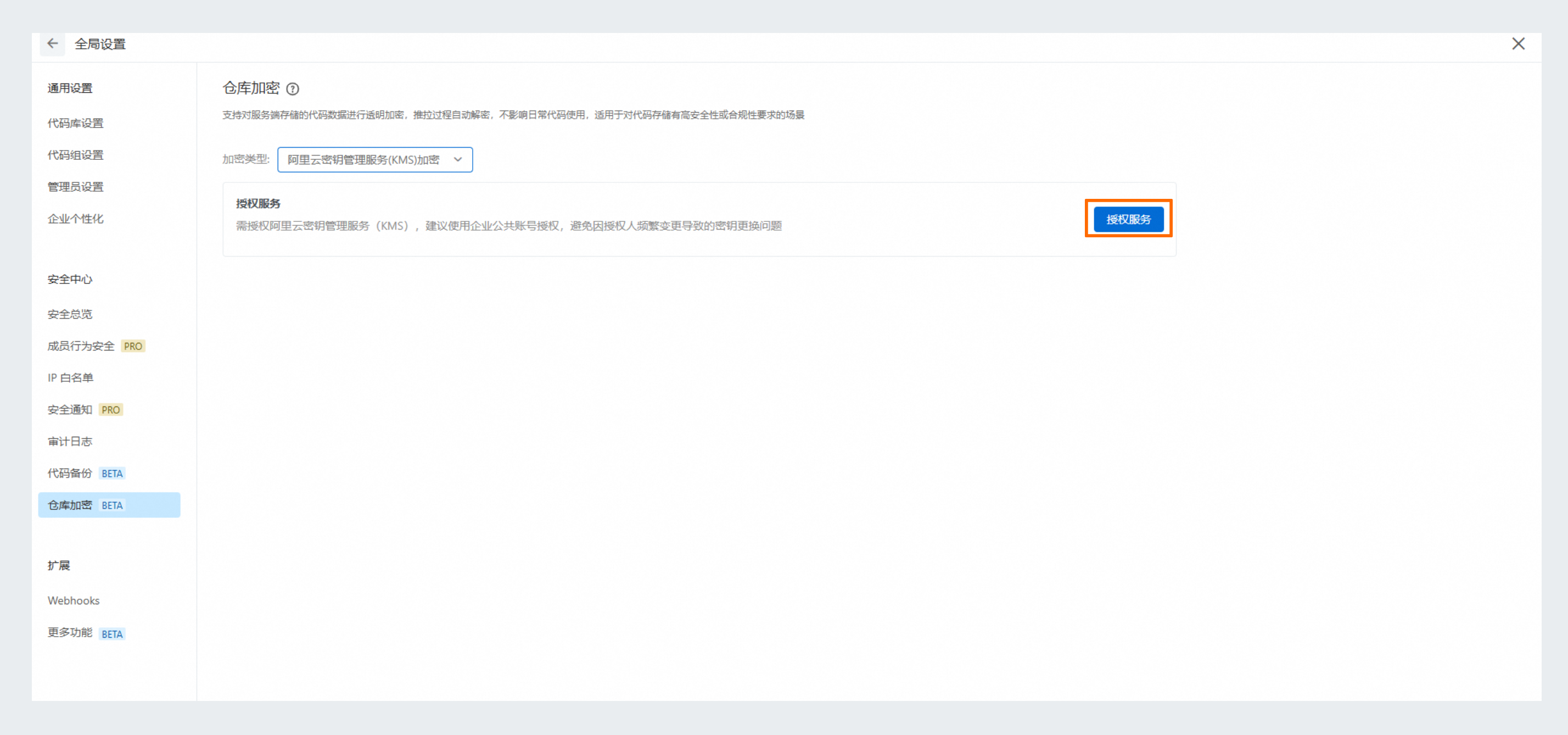The image size is (1568, 735).
Task: Click the 仓库加密 page title
Action: [x=251, y=88]
